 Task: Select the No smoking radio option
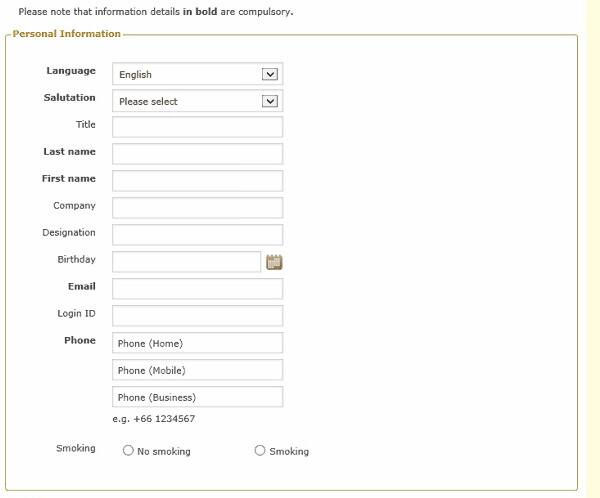tap(128, 451)
